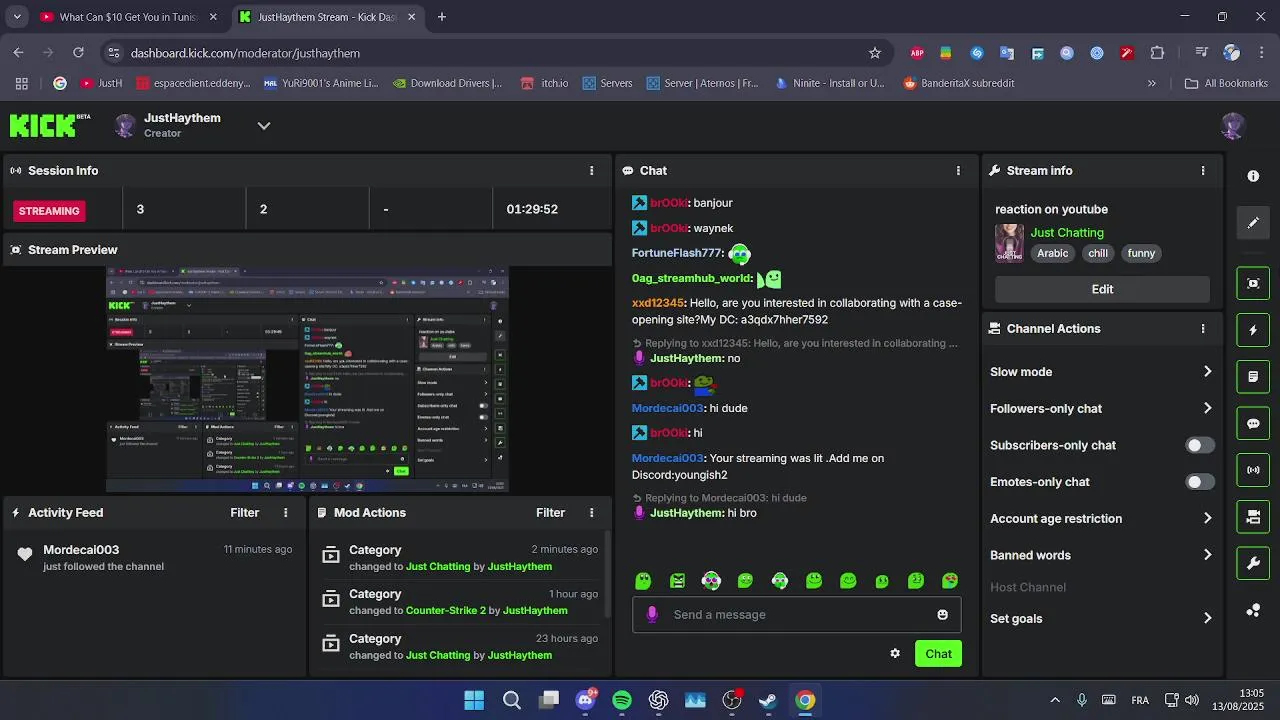Expand the JustHaythem channel switcher chevron
1280x720 pixels.
point(264,126)
